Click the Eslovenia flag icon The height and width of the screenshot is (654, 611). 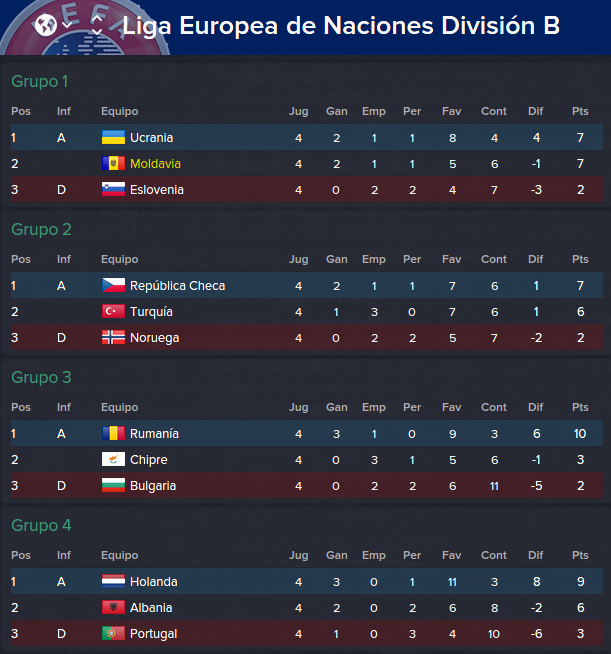click(x=113, y=189)
